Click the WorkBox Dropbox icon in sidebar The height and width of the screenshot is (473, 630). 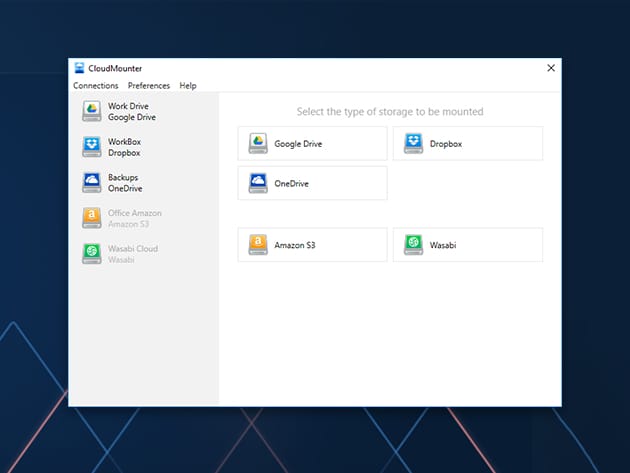91,147
